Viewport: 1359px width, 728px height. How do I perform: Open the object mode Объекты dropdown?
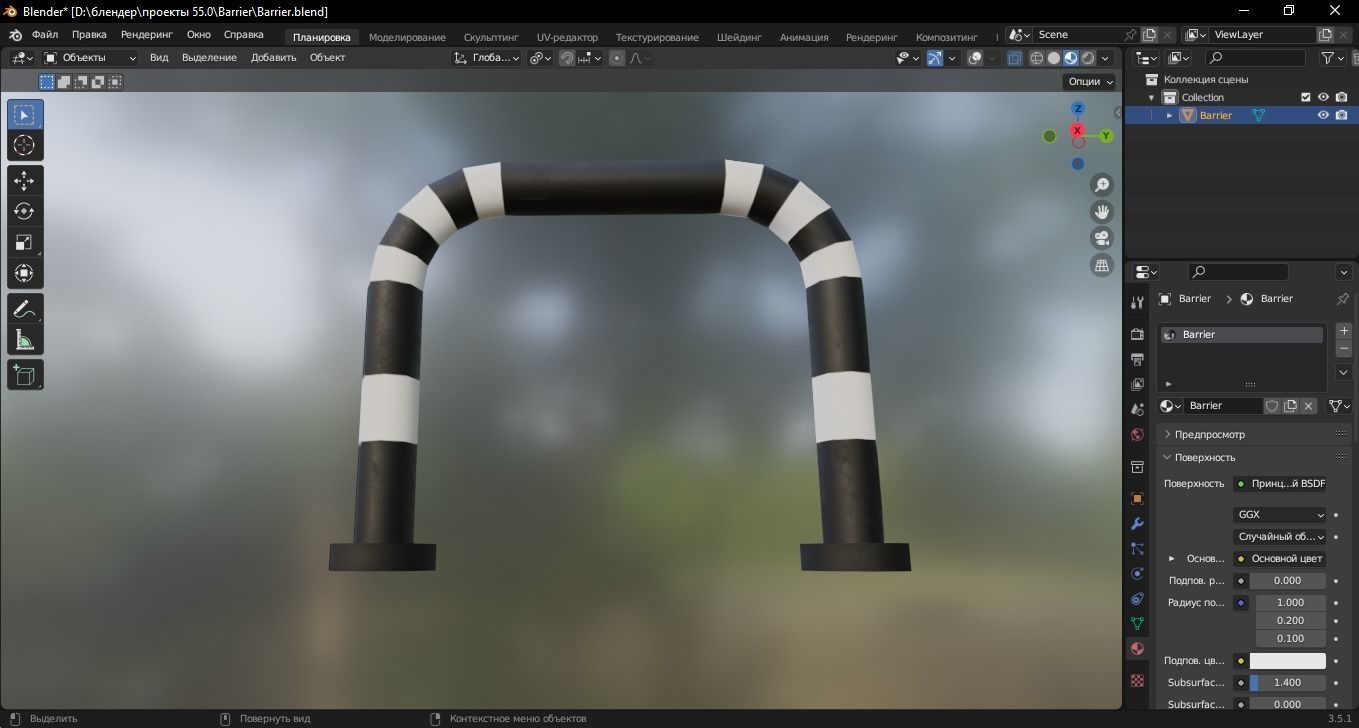[x=90, y=58]
